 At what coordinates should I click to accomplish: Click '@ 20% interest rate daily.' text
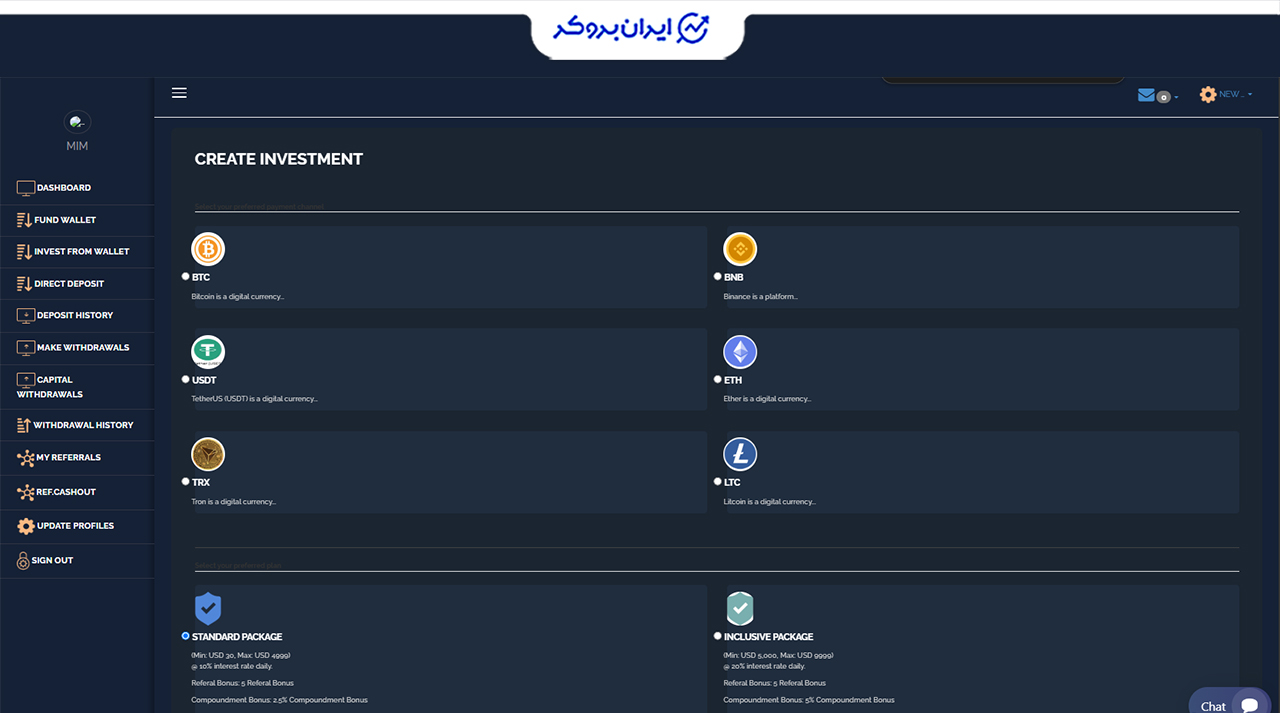tap(764, 666)
